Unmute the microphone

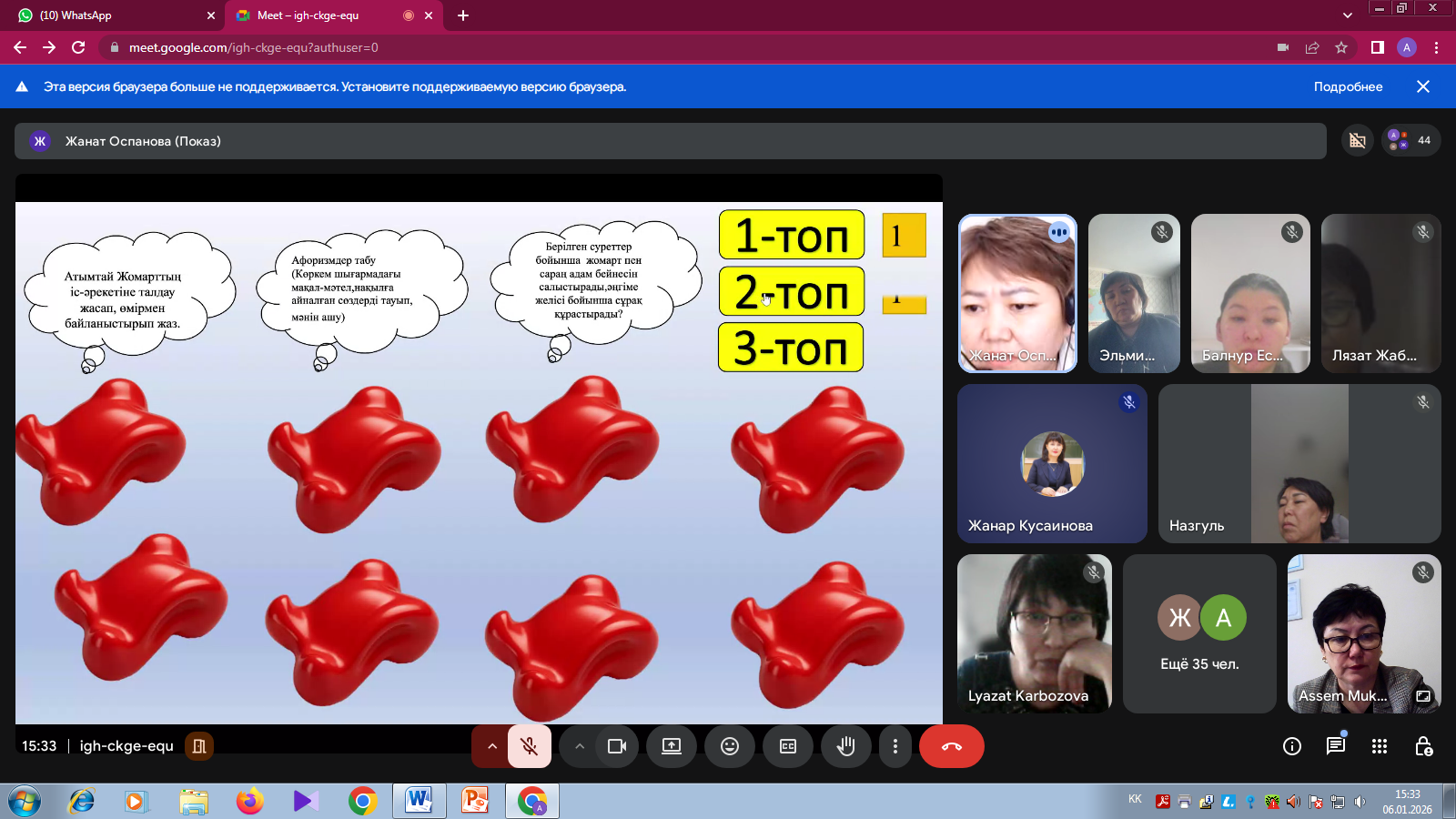[529, 746]
